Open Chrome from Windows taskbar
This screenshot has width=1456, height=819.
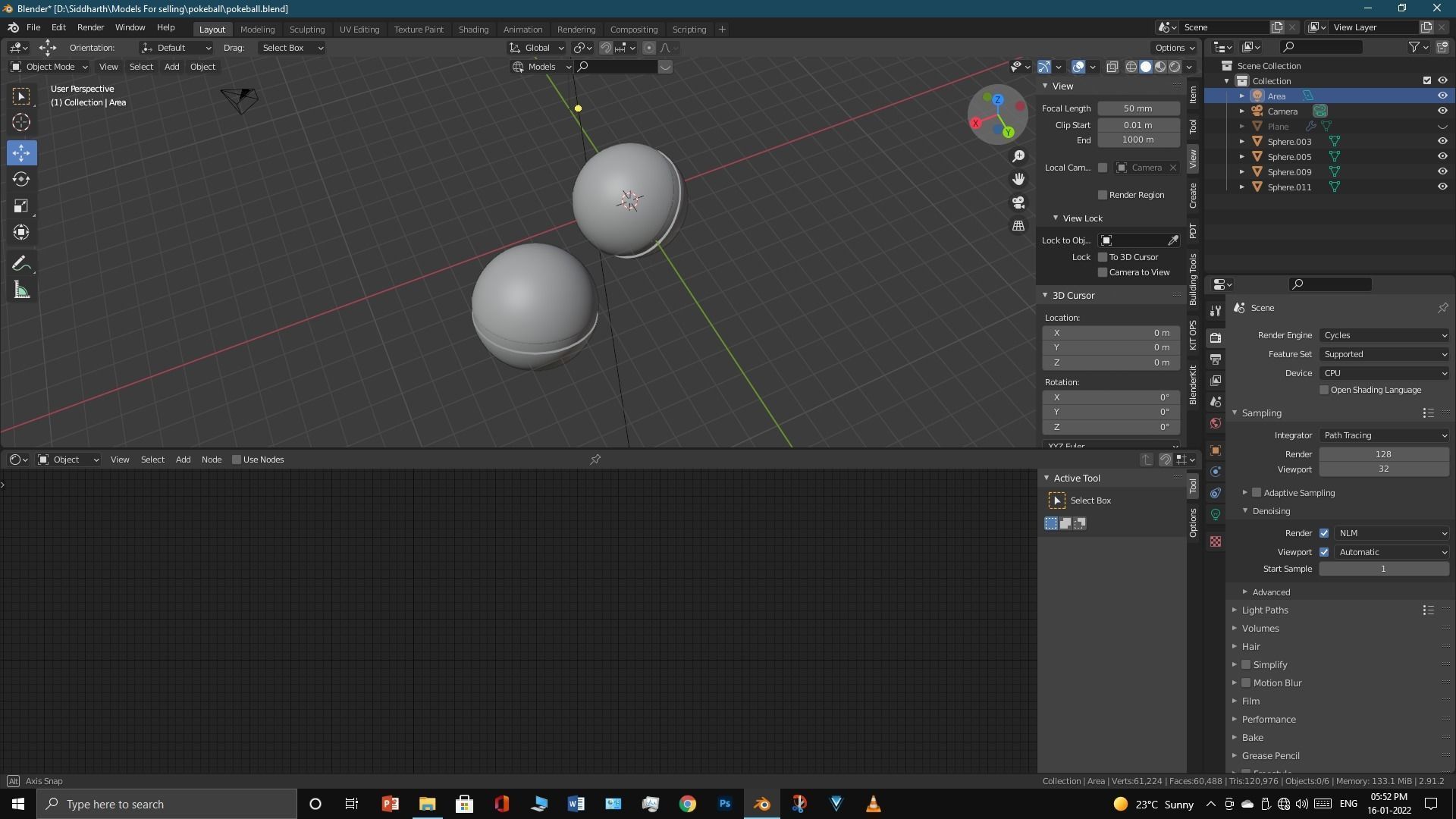pyautogui.click(x=687, y=804)
